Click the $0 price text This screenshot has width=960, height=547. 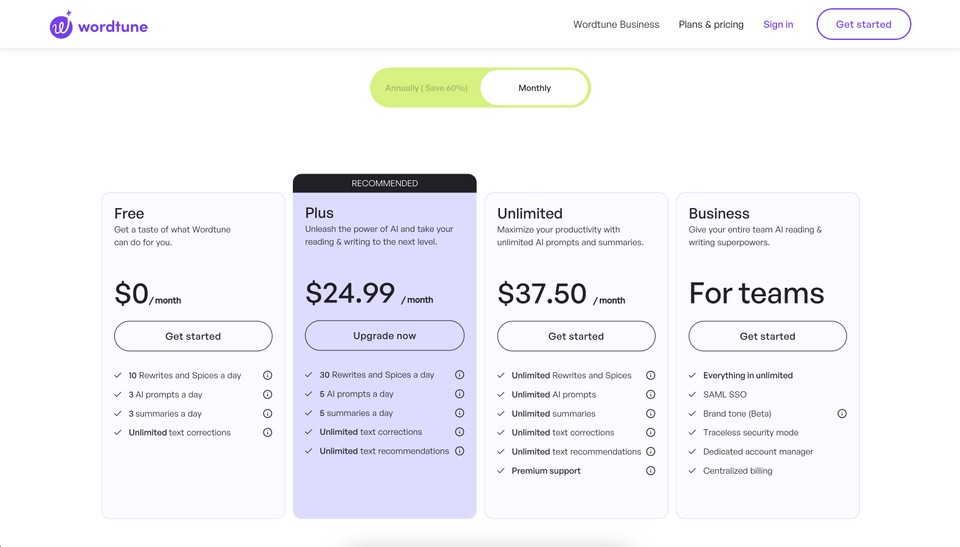[131, 293]
